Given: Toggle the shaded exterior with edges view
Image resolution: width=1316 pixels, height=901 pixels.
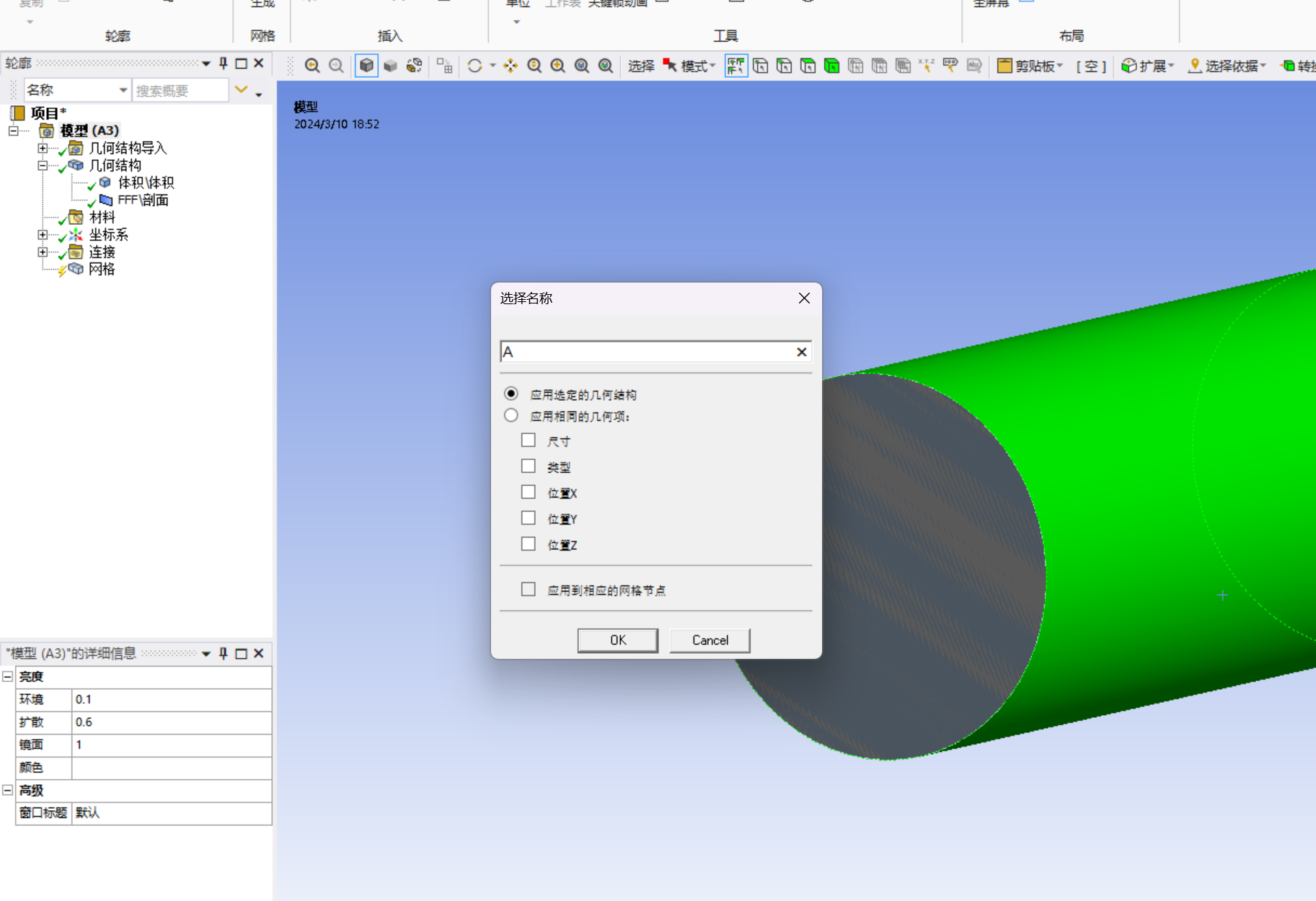Looking at the screenshot, I should tap(366, 66).
